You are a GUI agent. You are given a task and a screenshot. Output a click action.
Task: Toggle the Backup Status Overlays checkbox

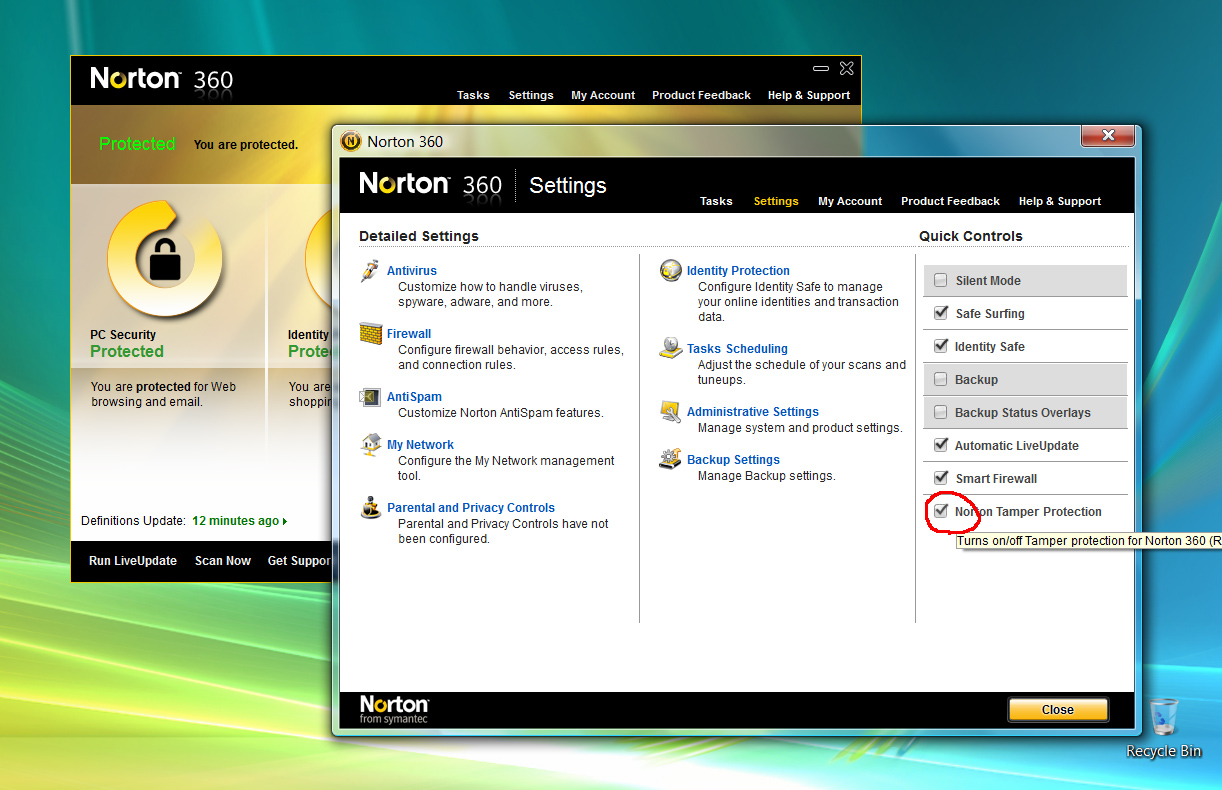(x=940, y=412)
